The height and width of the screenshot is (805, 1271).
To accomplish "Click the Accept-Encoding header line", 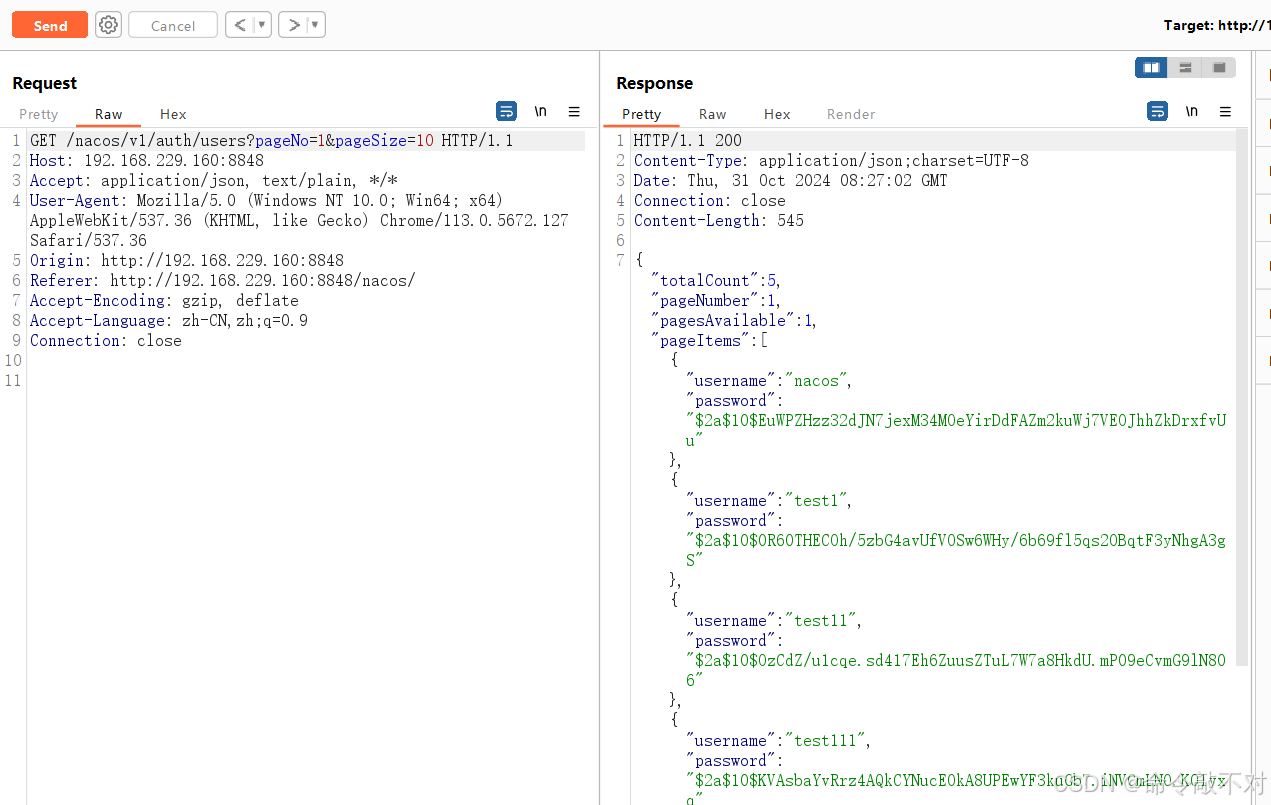I will [x=164, y=301].
